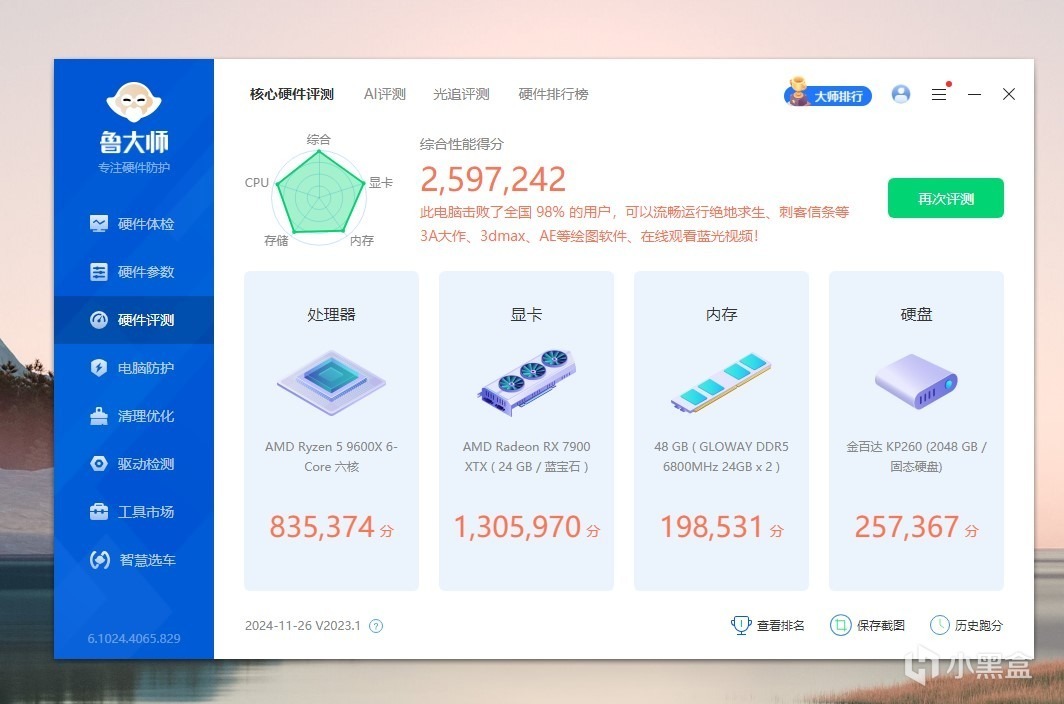Switch to AI评测 tab
The width and height of the screenshot is (1064, 704).
[x=385, y=94]
